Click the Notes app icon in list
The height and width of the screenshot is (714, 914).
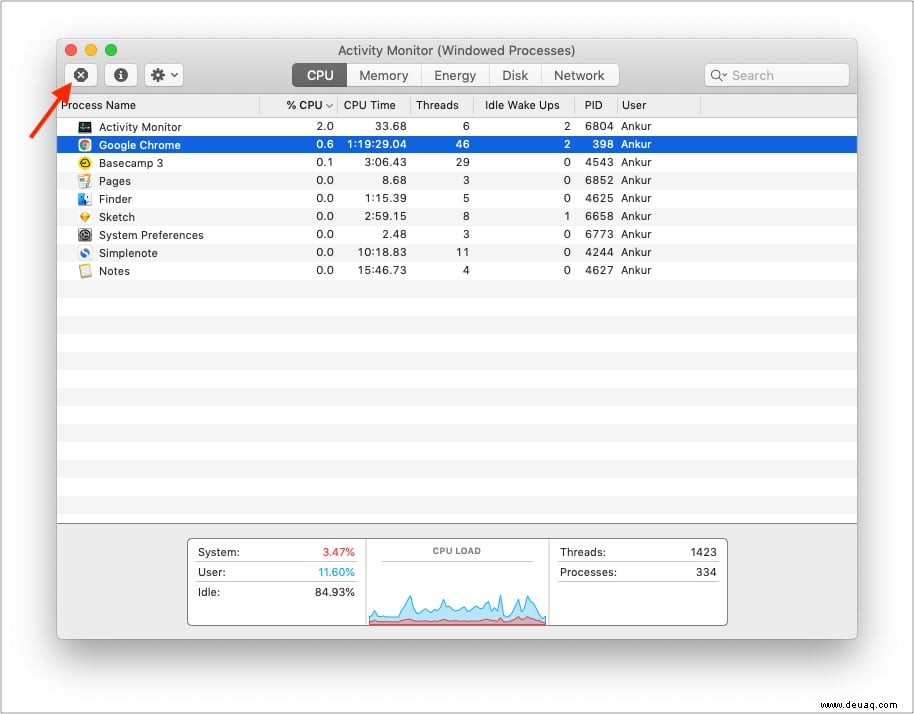85,271
